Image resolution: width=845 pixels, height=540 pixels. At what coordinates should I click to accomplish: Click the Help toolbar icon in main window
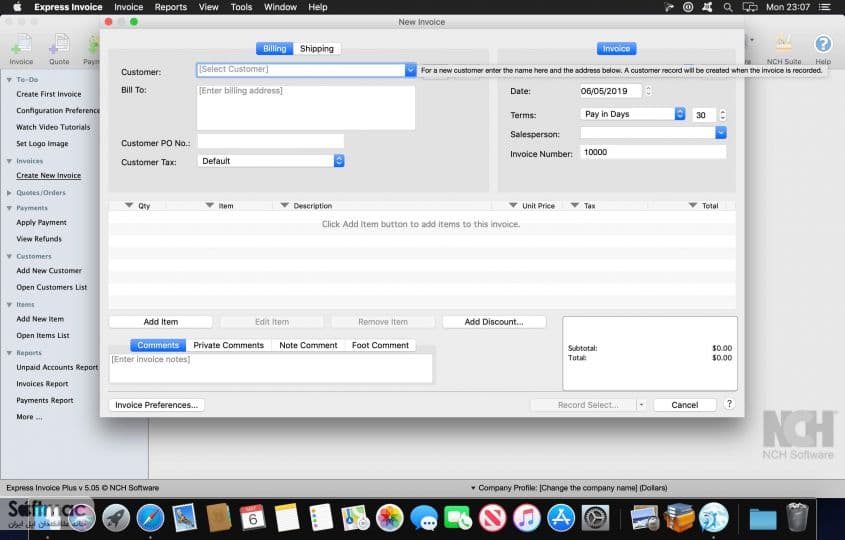pyautogui.click(x=823, y=49)
